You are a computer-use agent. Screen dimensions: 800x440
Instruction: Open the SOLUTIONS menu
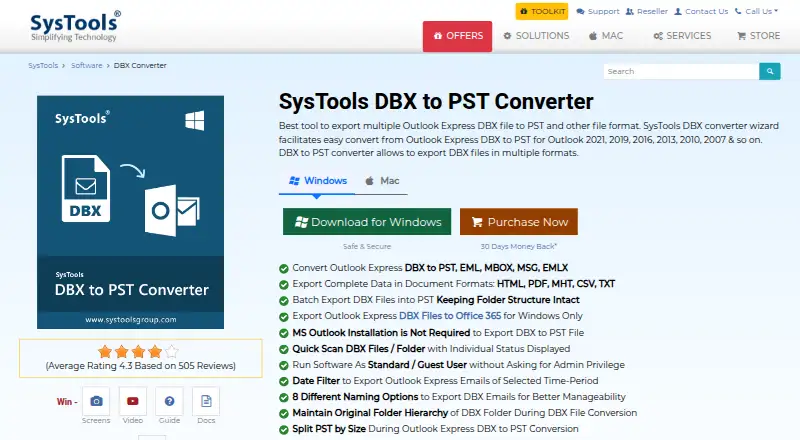[x=536, y=36]
